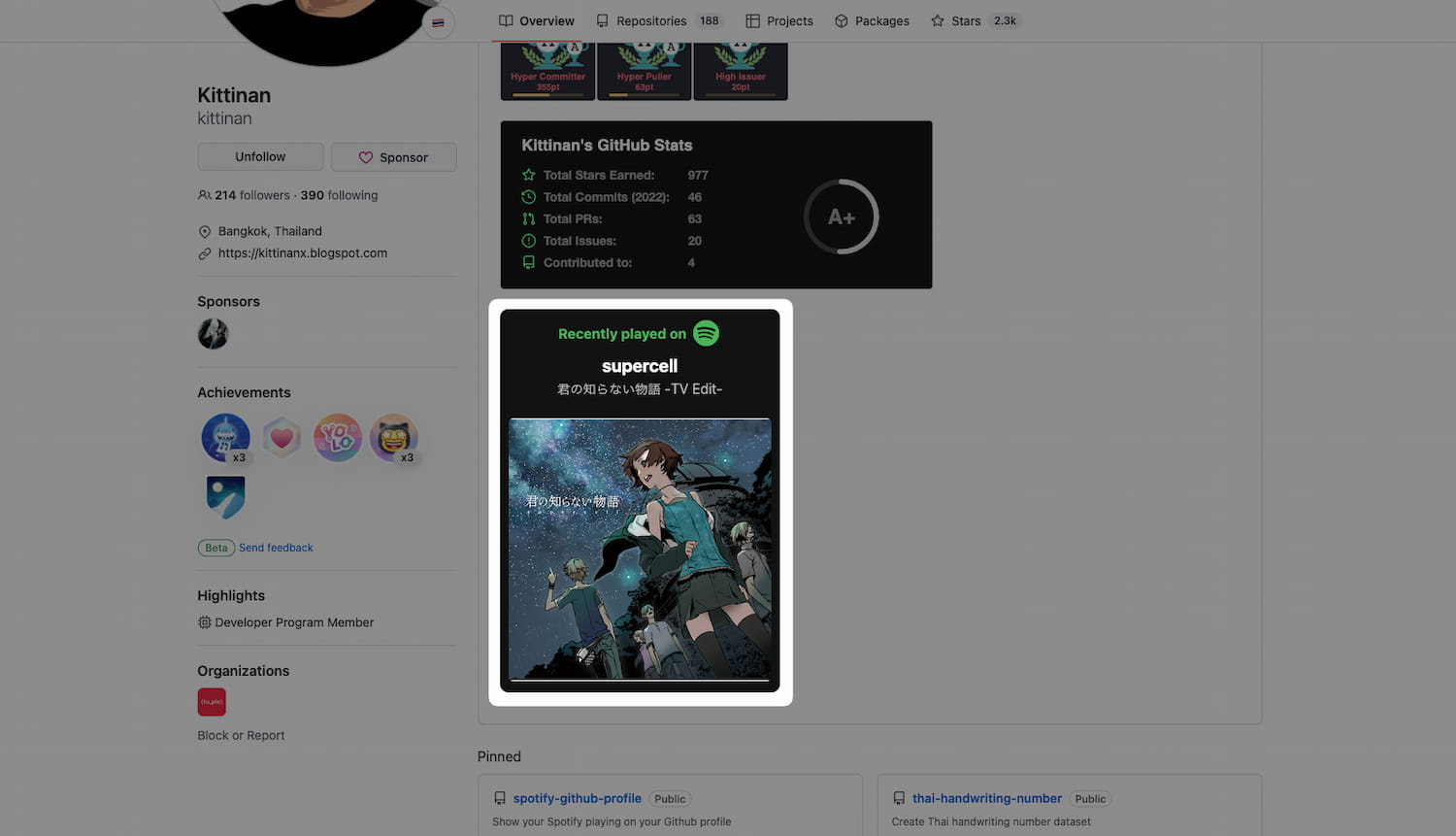
Task: Open the thai-handwriting-number pinned repository
Action: tap(987, 798)
